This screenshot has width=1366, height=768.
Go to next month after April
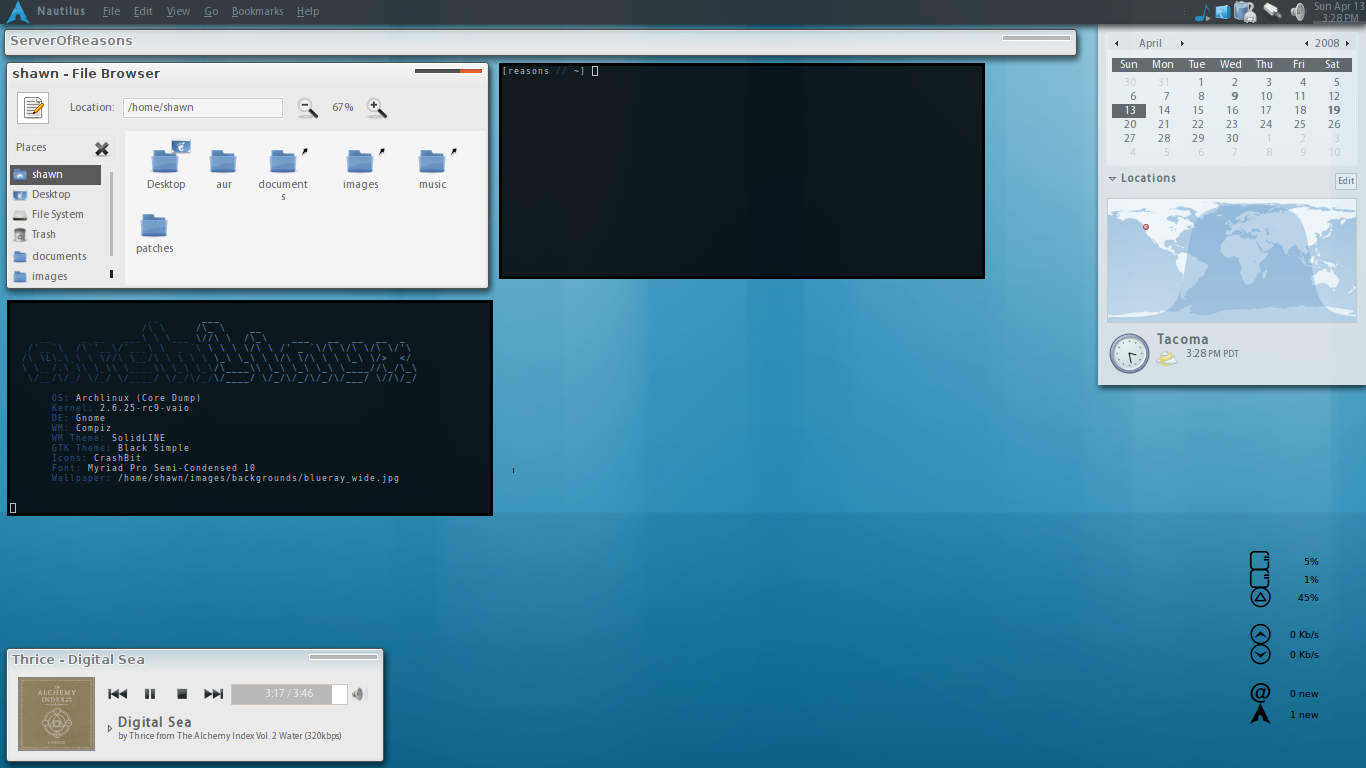click(x=1182, y=43)
